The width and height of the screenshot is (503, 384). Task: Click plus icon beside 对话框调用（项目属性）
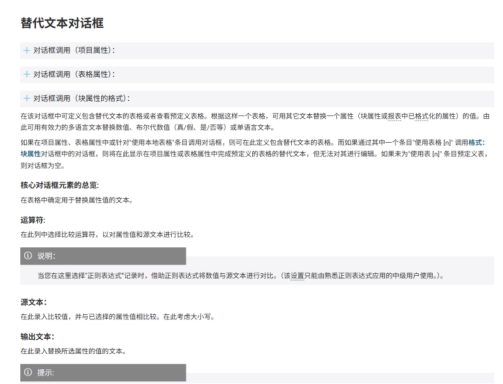point(27,50)
